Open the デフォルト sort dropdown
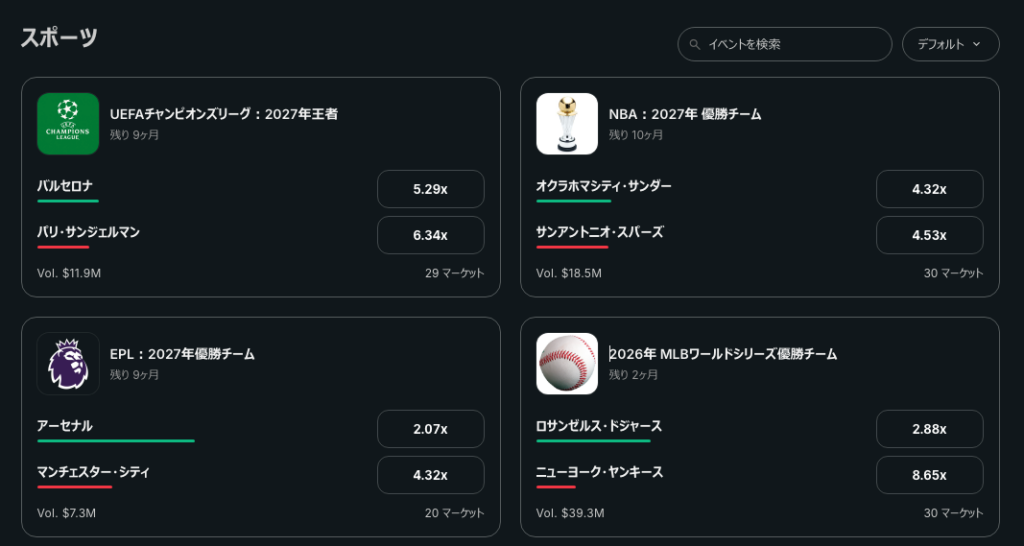This screenshot has width=1024, height=546. click(x=950, y=44)
